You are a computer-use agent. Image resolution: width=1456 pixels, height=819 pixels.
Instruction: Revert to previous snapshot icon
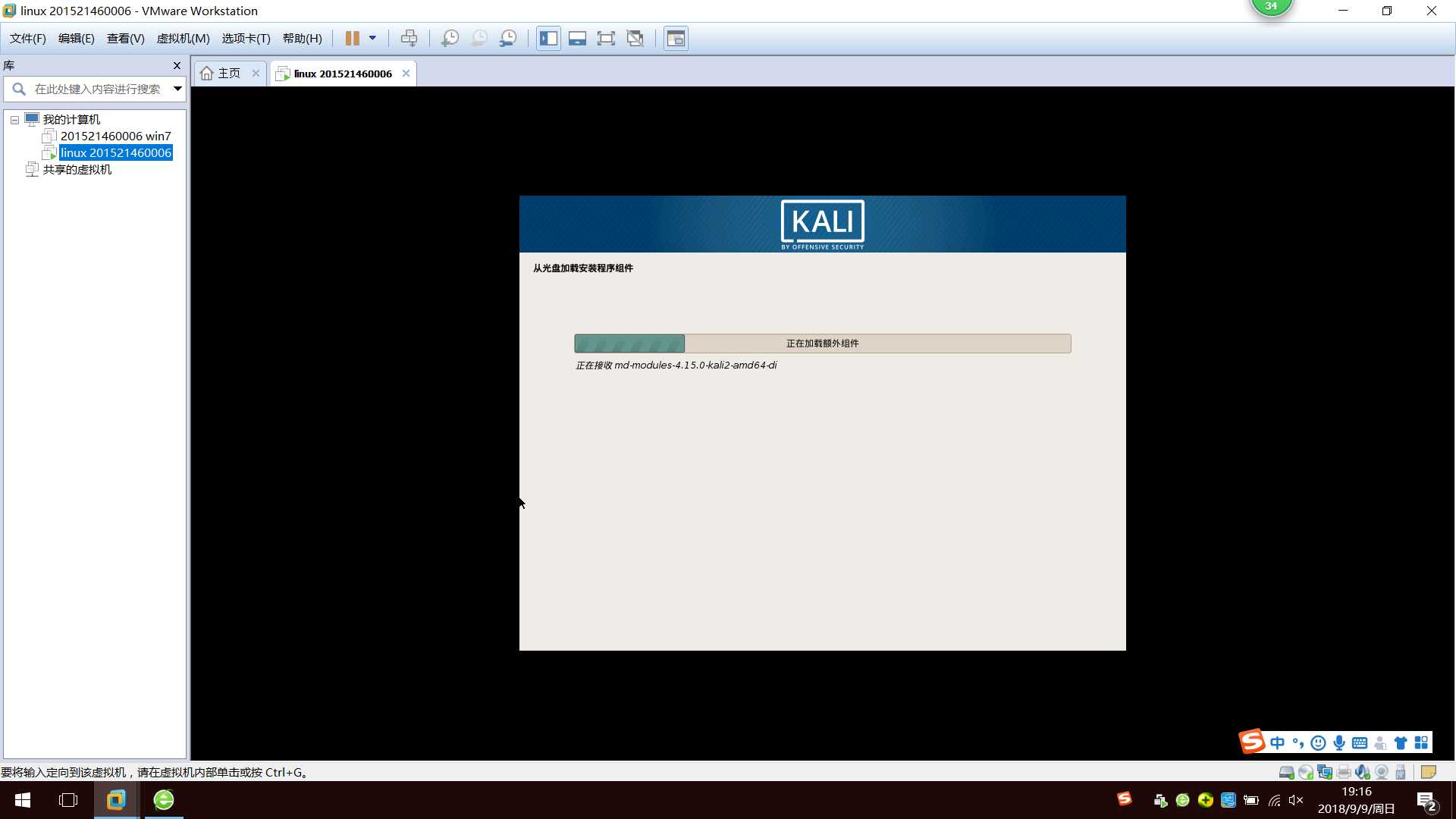[x=479, y=39]
